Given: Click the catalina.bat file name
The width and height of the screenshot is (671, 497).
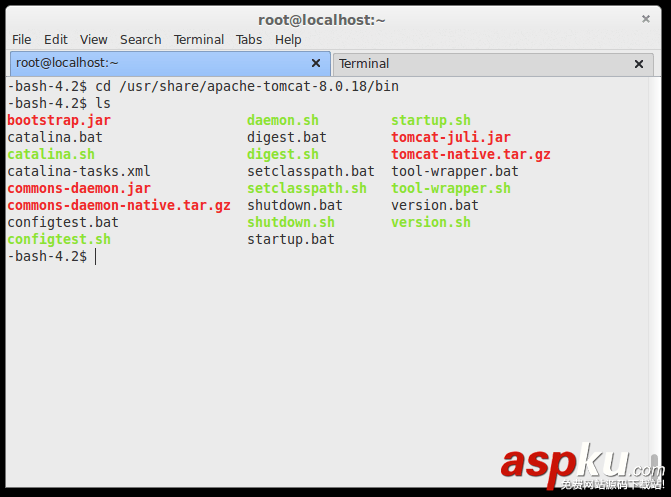Looking at the screenshot, I should pos(55,137).
